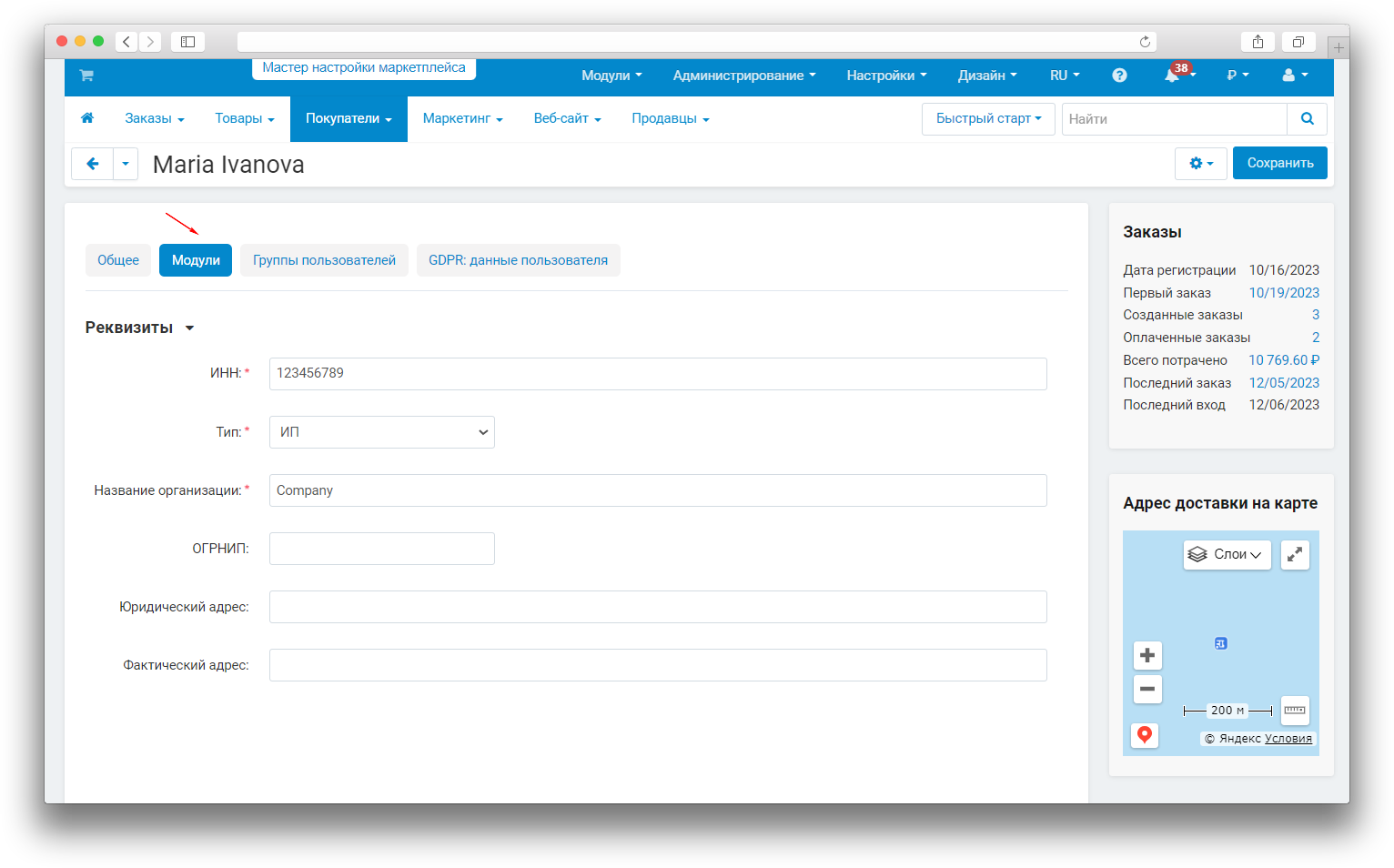
Task: Click the back arrow button
Action: 92,164
